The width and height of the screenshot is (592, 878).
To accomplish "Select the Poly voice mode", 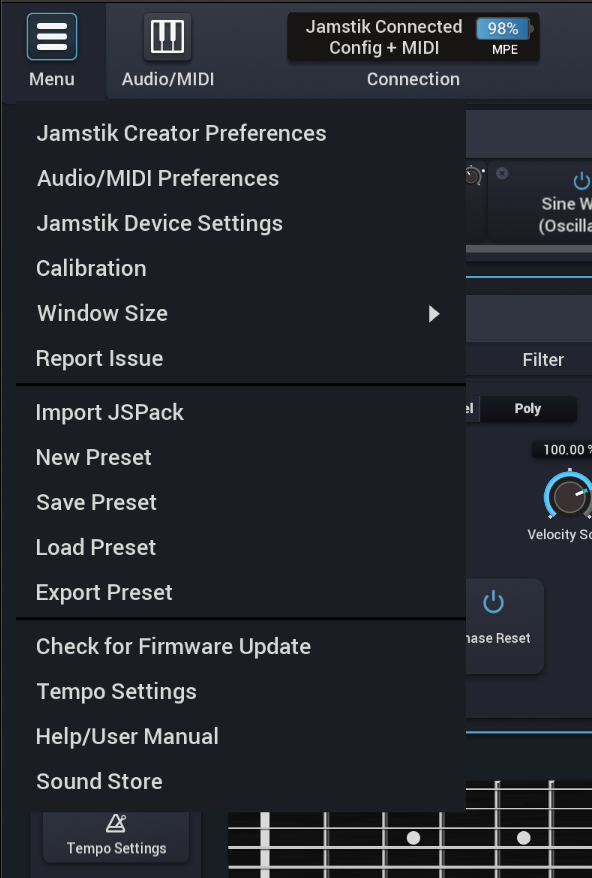I will click(528, 408).
